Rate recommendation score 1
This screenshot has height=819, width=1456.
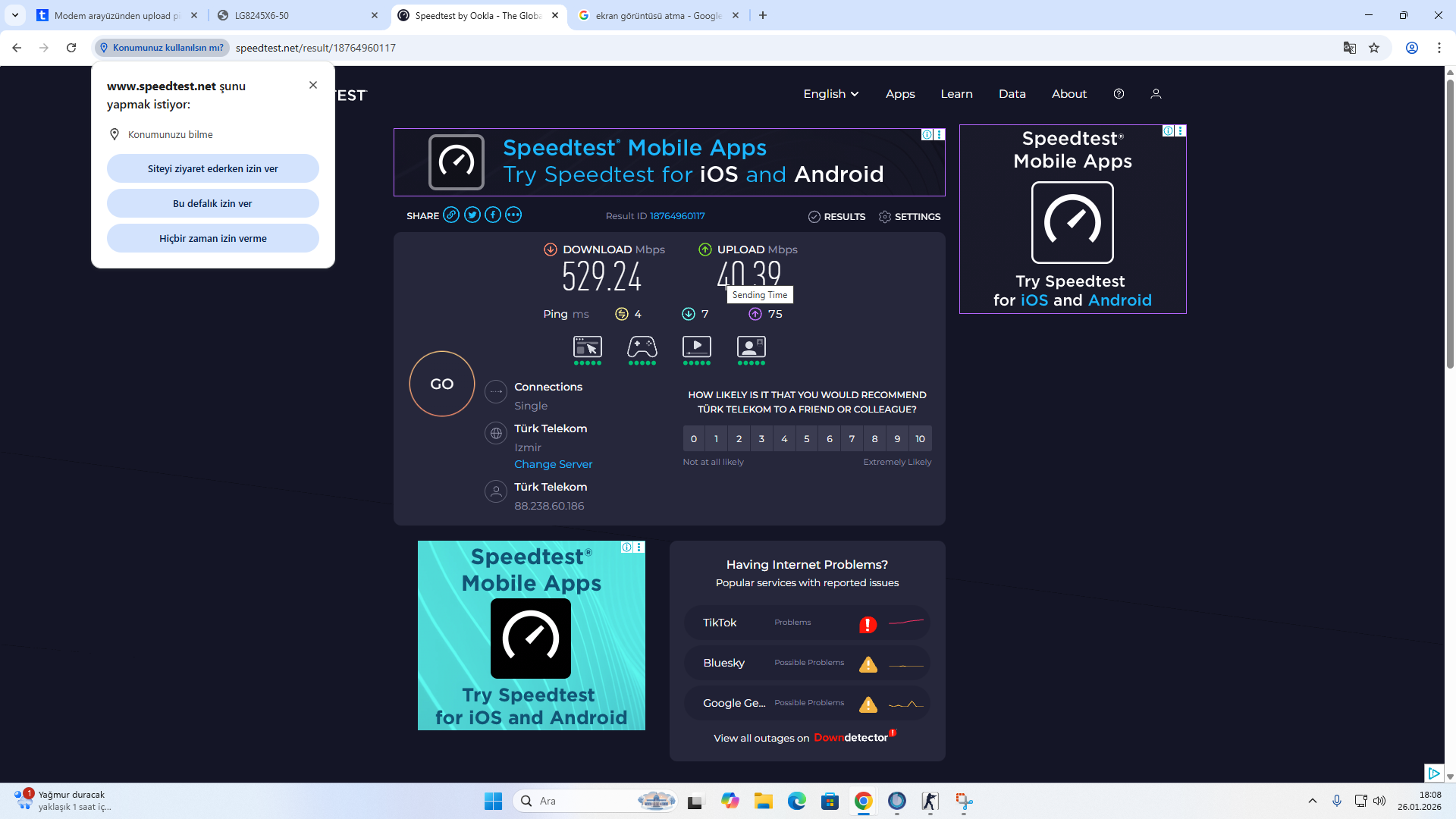click(717, 439)
